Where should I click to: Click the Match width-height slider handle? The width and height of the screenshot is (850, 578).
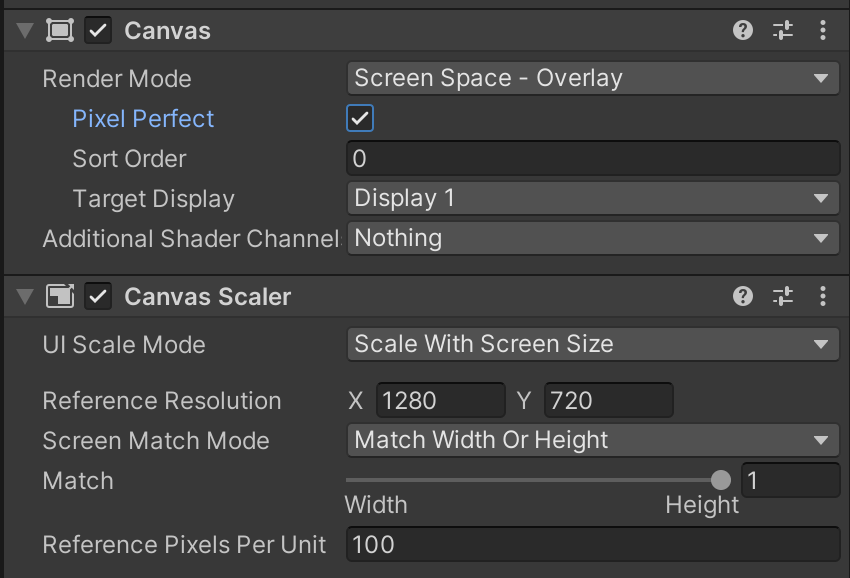tap(721, 480)
